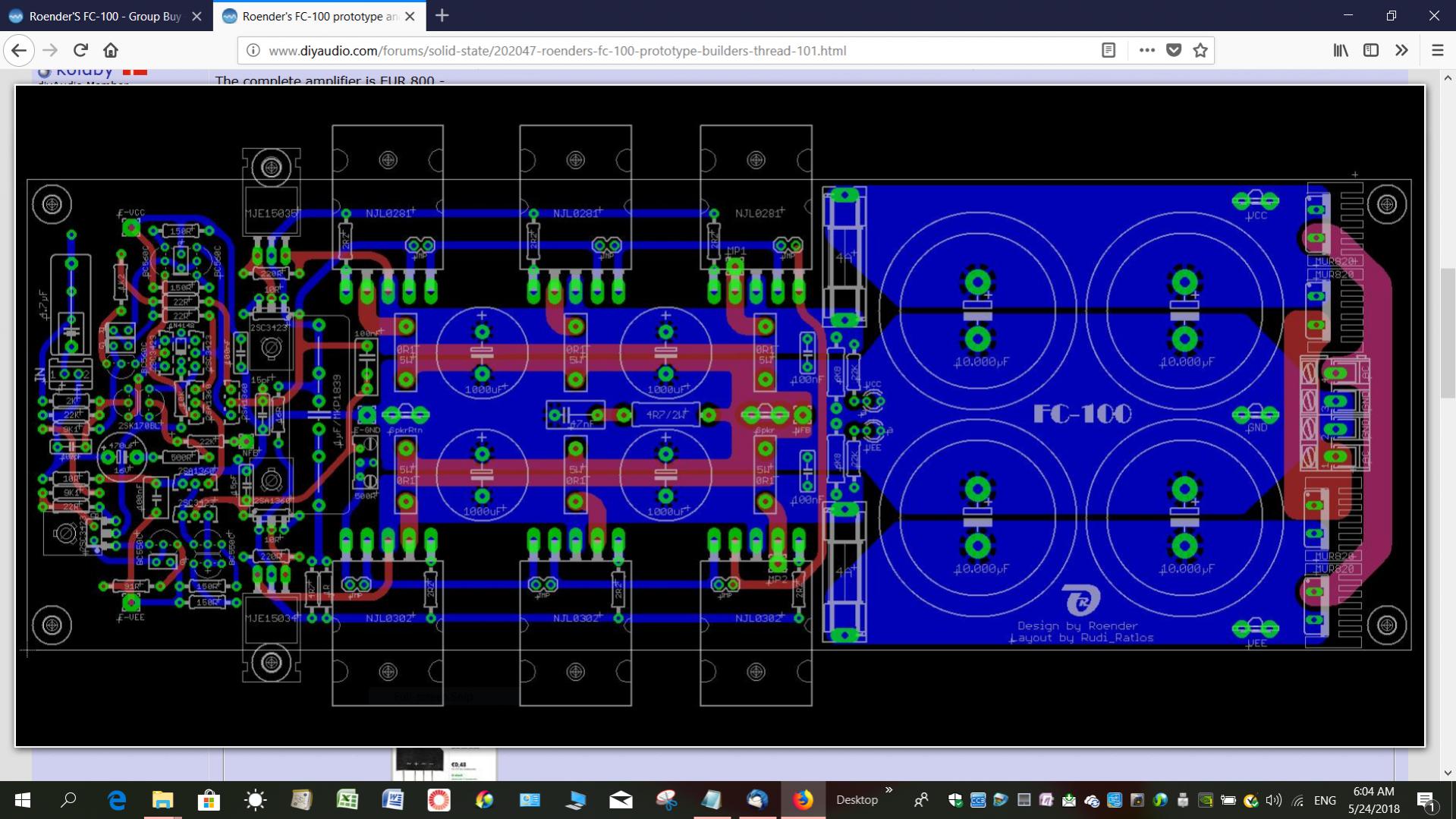Open the People icon in taskbar
The width and height of the screenshot is (1456, 819).
pos(921,800)
